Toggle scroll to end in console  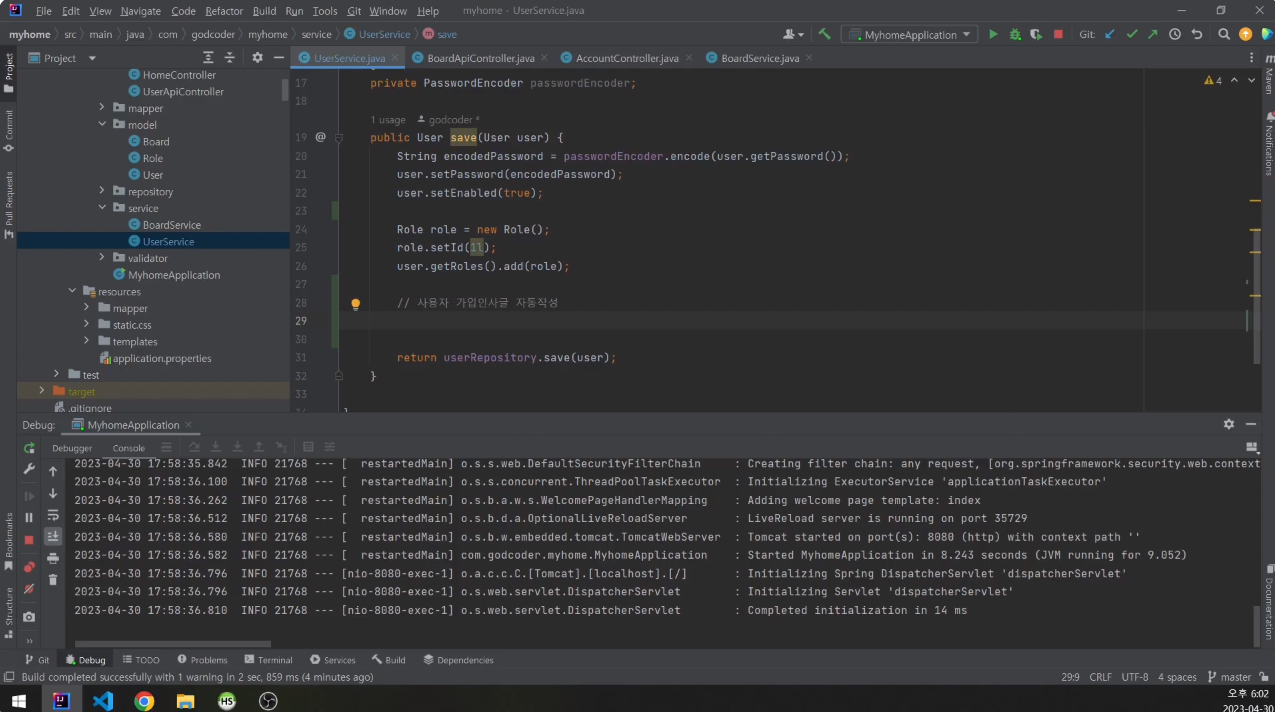pyautogui.click(x=53, y=537)
